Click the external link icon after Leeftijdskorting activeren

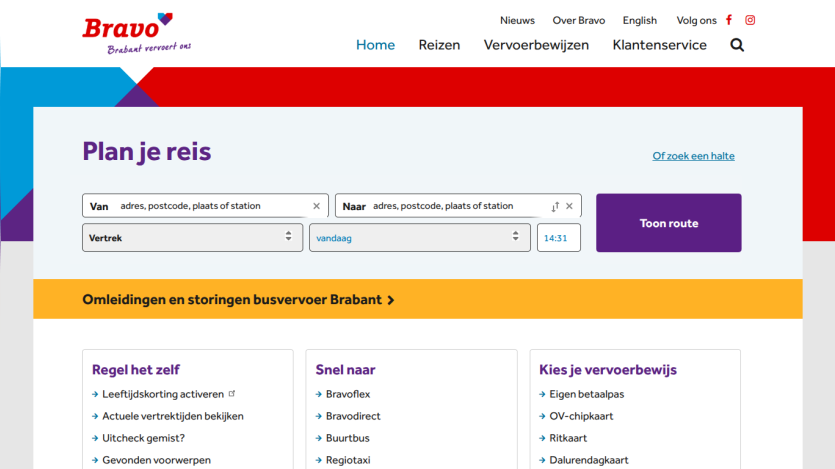pyautogui.click(x=232, y=393)
